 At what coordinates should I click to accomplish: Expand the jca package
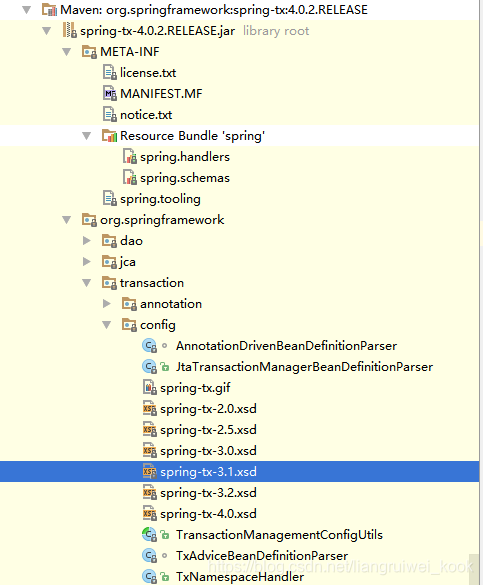87,262
